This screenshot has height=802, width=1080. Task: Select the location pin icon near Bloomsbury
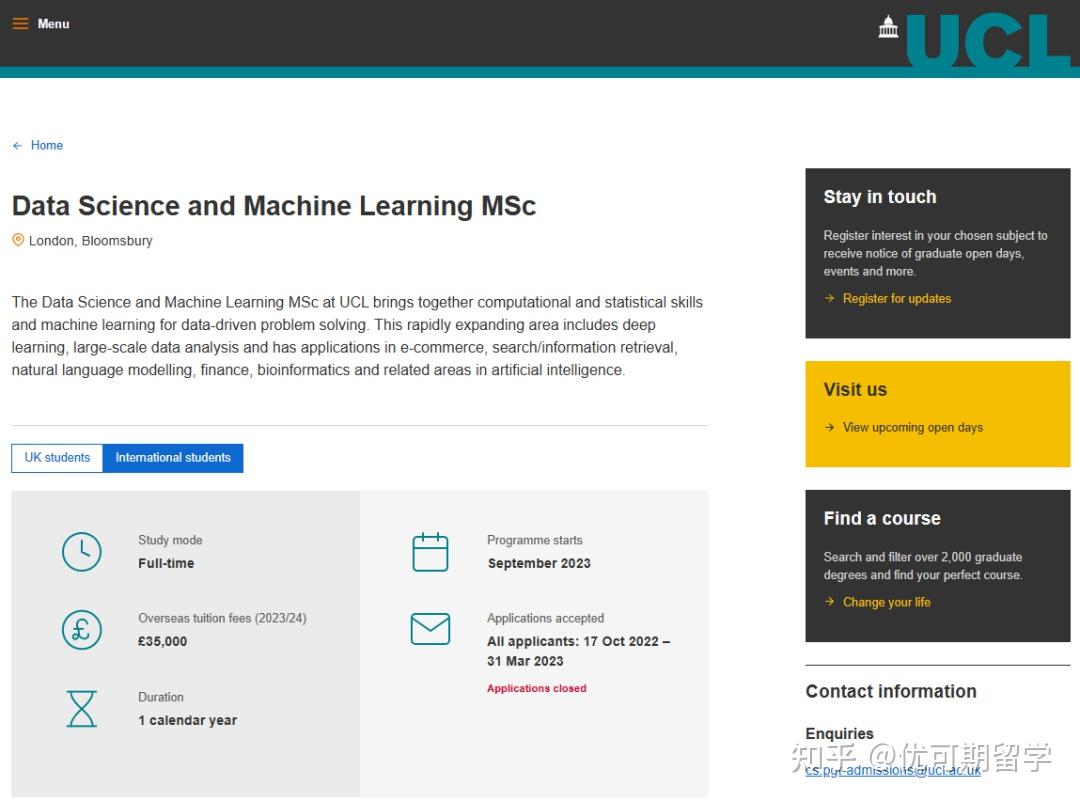click(18, 239)
